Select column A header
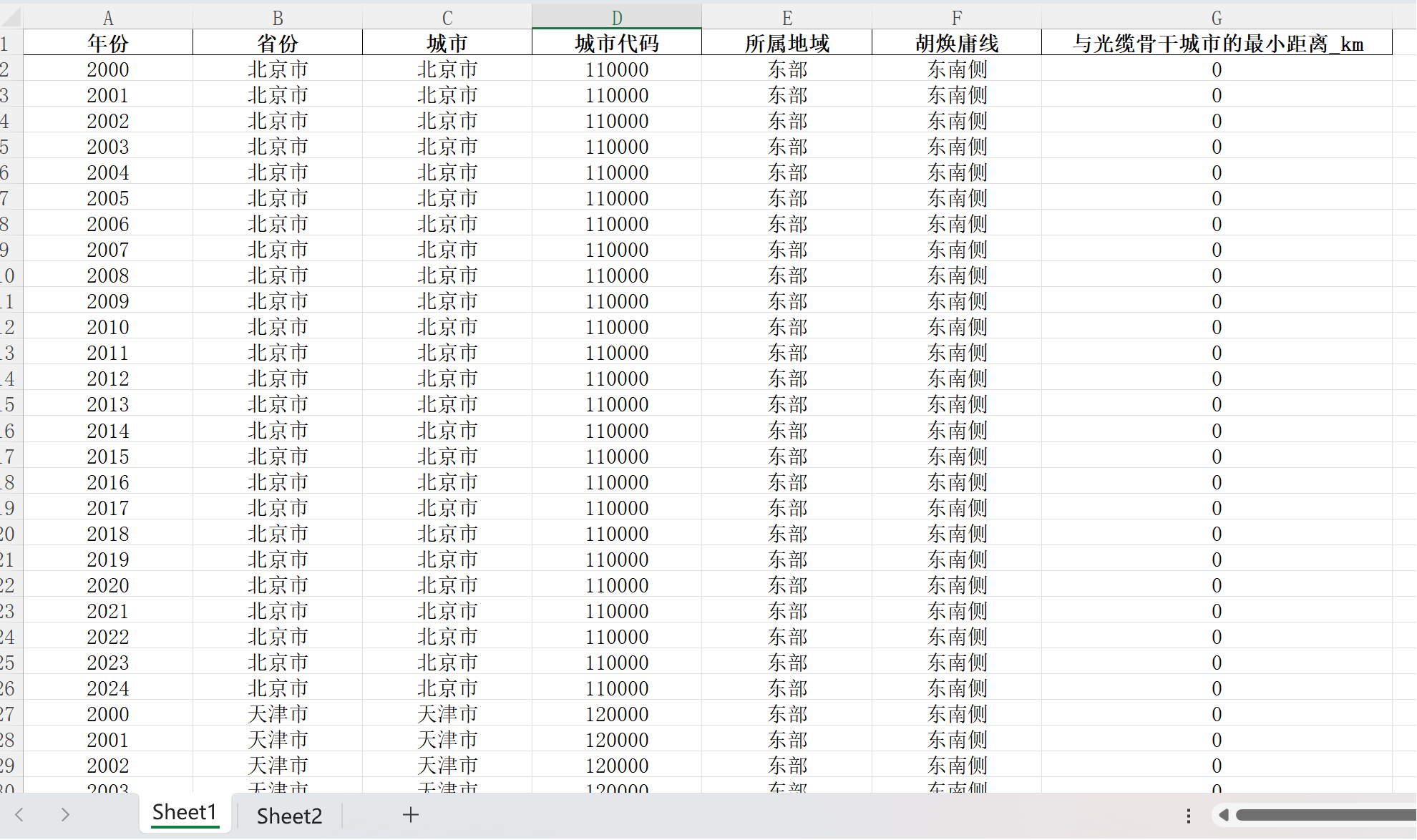This screenshot has height=840, width=1417. coord(108,18)
